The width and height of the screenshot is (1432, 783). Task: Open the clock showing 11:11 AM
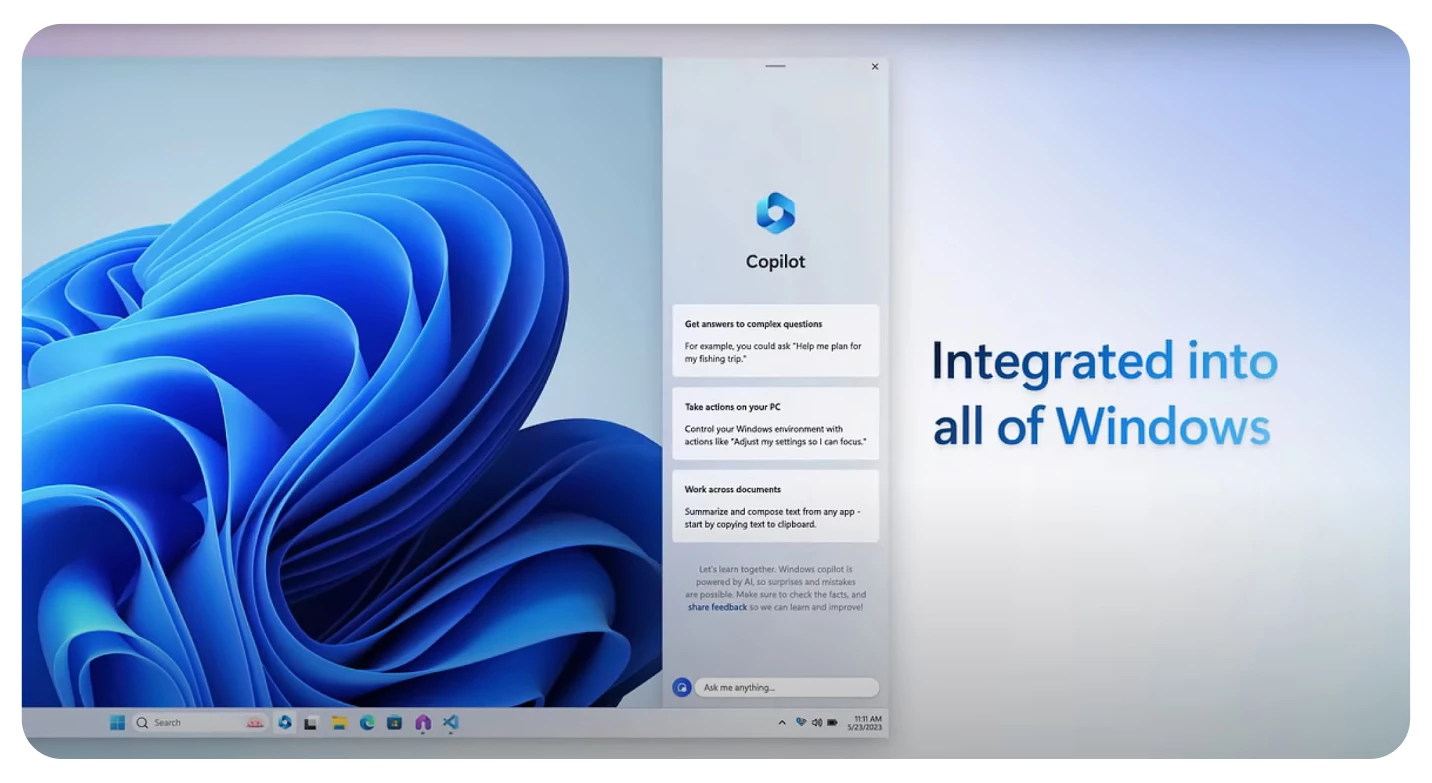866,722
